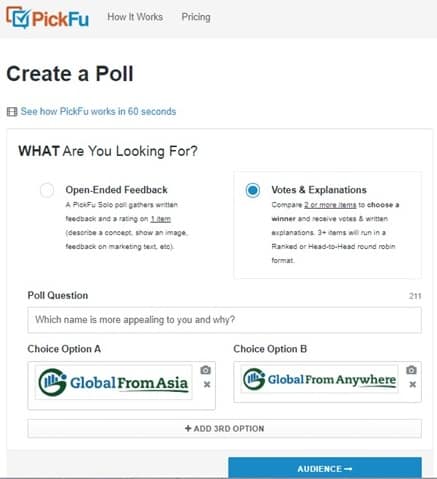Viewport: 437px width, 479px height.
Task: Remove Option B image with X icon
Action: click(x=412, y=384)
